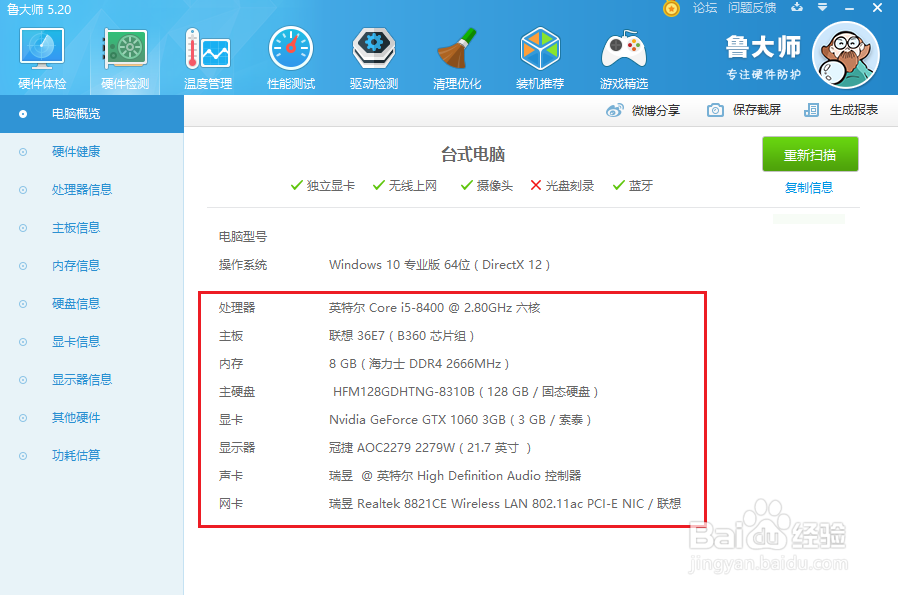Launch 性能测试 performance test

(x=291, y=58)
